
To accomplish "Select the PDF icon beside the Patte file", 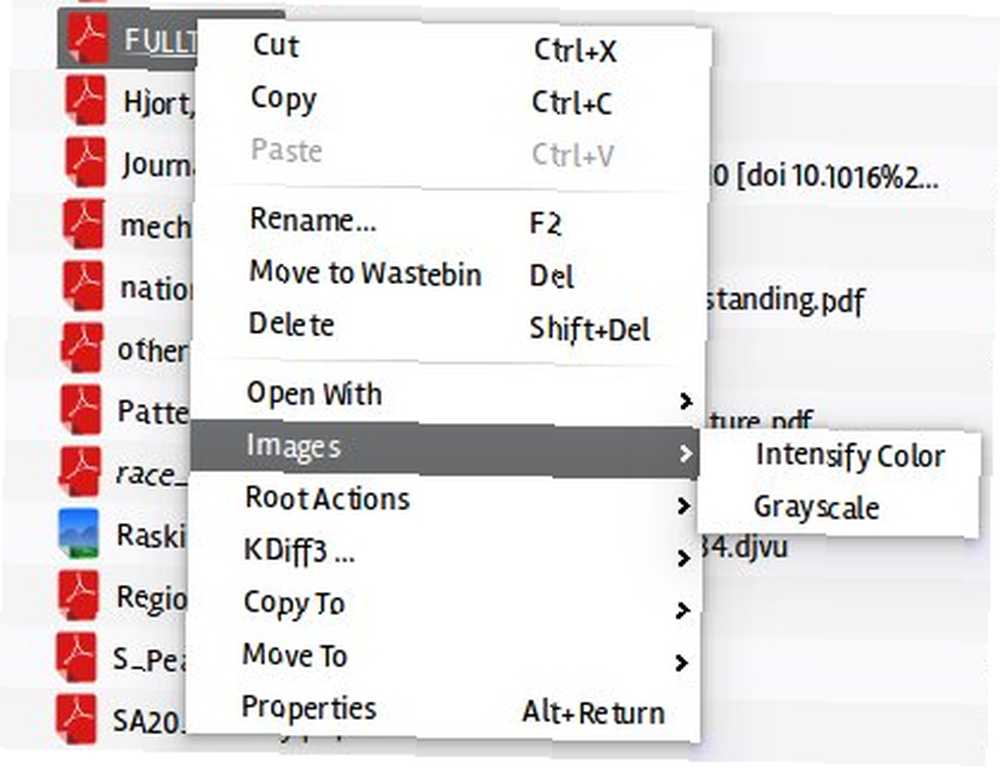I will coord(81,409).
